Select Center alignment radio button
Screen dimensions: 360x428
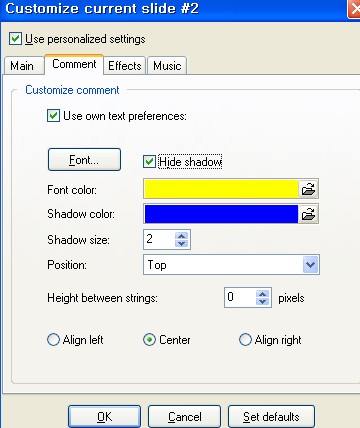point(149,340)
